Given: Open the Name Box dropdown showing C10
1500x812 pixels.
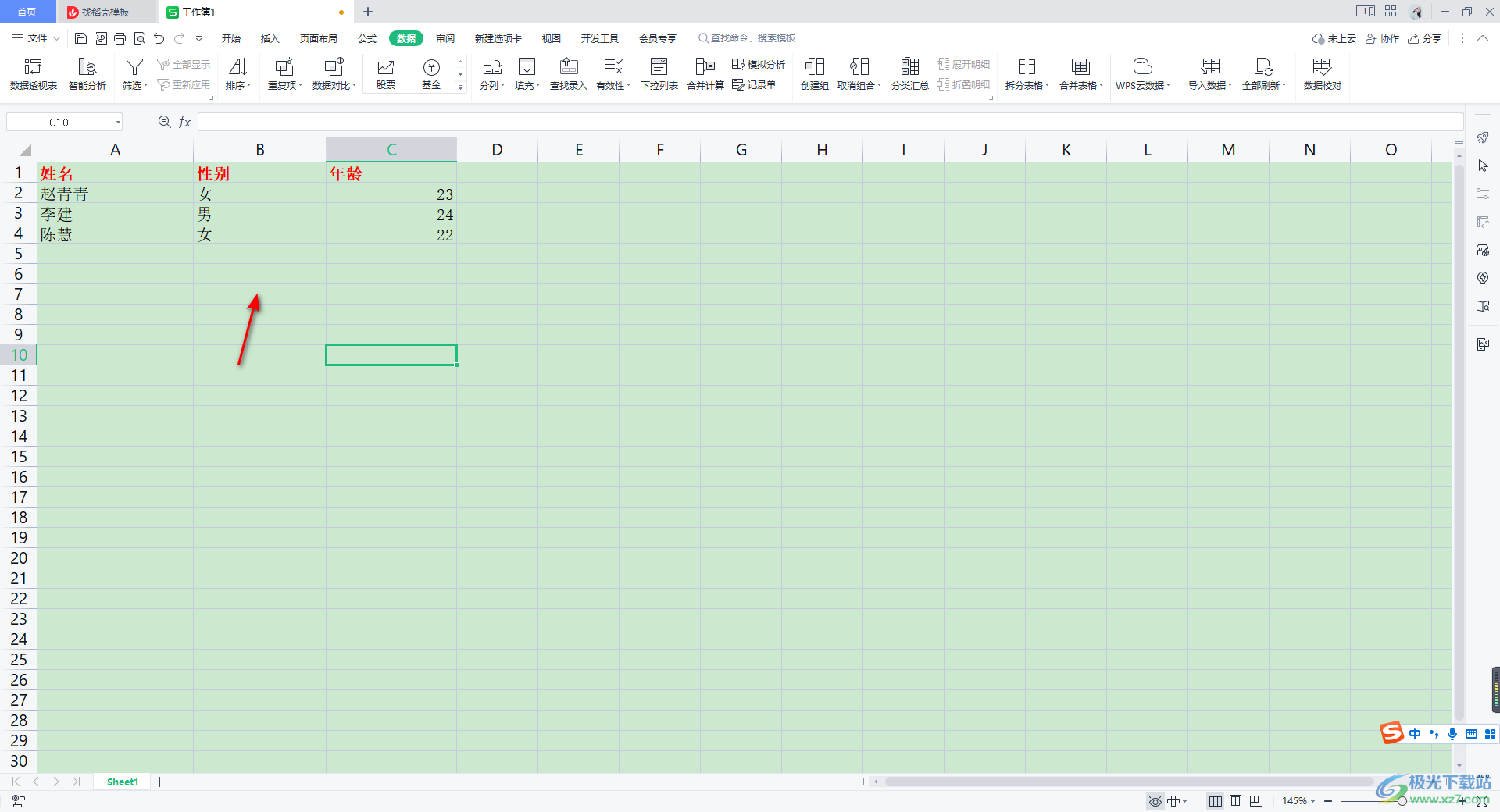Looking at the screenshot, I should (118, 122).
